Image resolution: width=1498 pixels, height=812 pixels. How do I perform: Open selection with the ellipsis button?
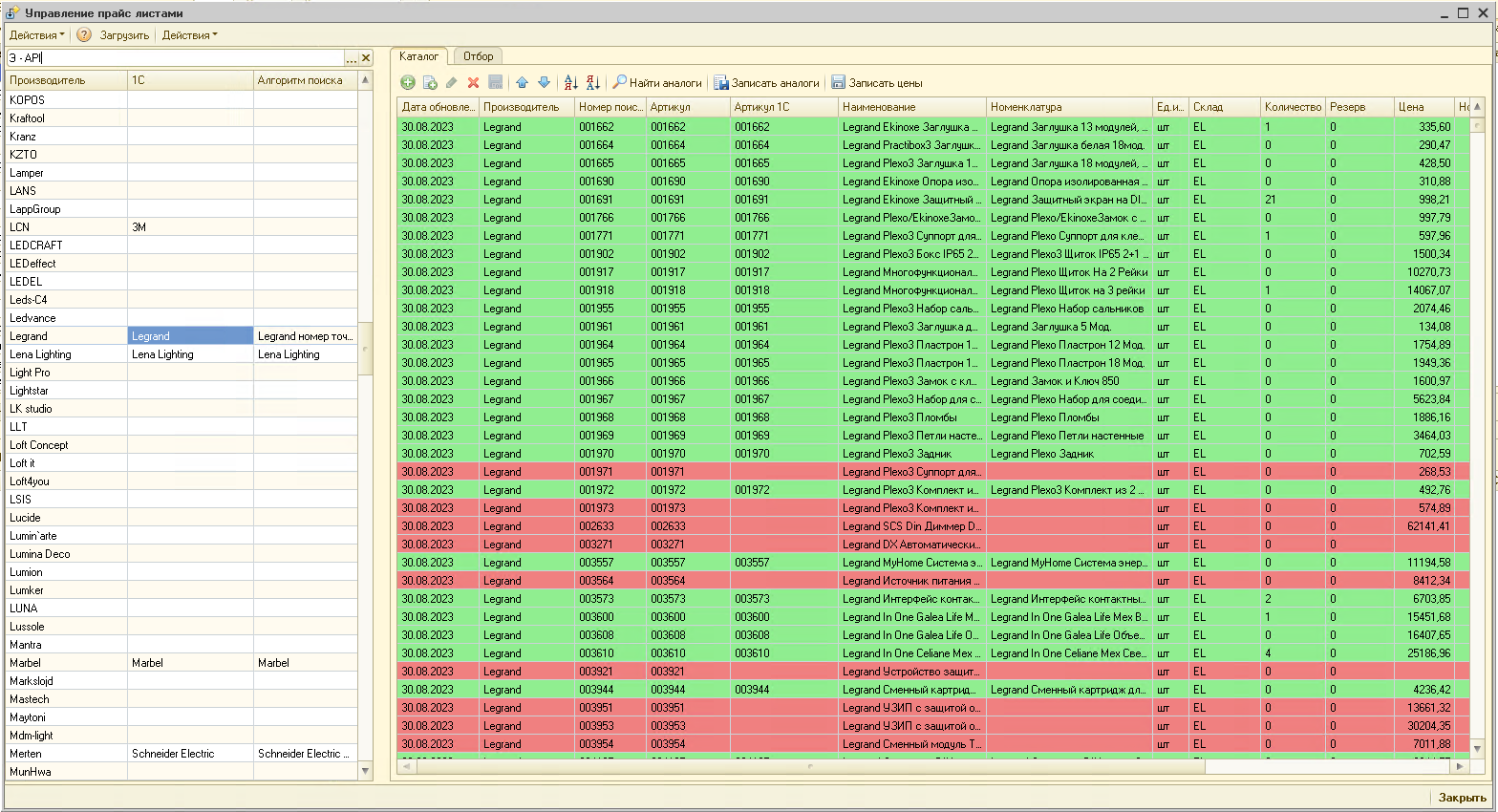pos(352,58)
